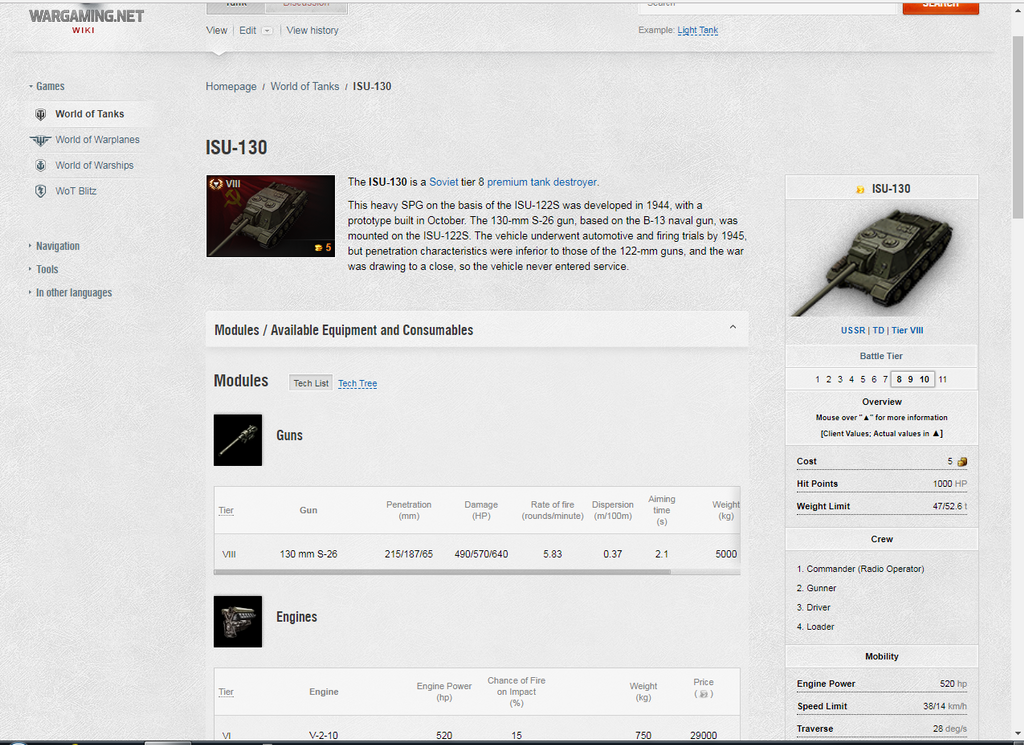
Task: Click the Wargaming.net Wiki logo
Action: (x=86, y=20)
